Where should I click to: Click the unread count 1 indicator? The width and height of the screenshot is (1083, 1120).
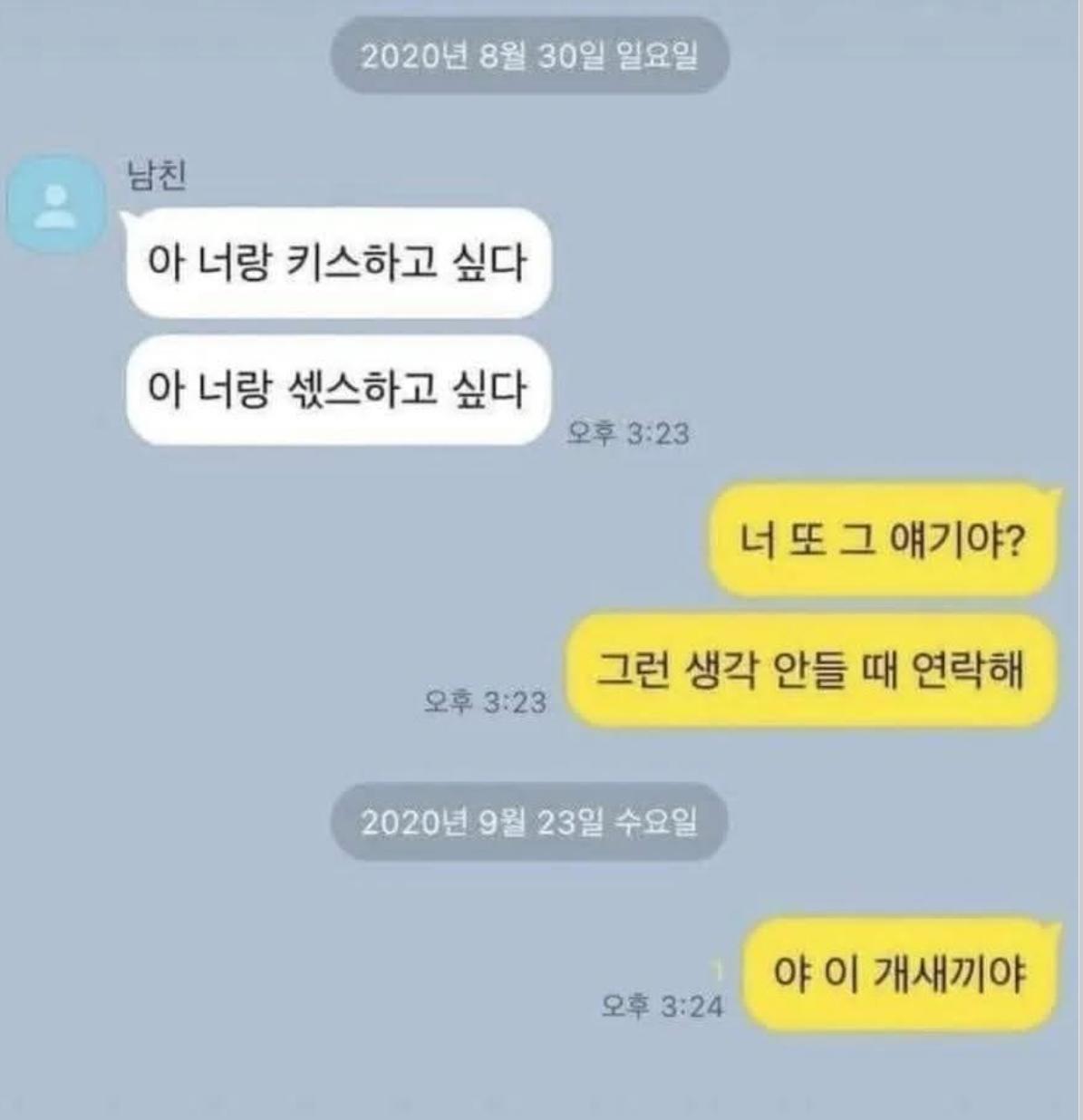pyautogui.click(x=718, y=971)
